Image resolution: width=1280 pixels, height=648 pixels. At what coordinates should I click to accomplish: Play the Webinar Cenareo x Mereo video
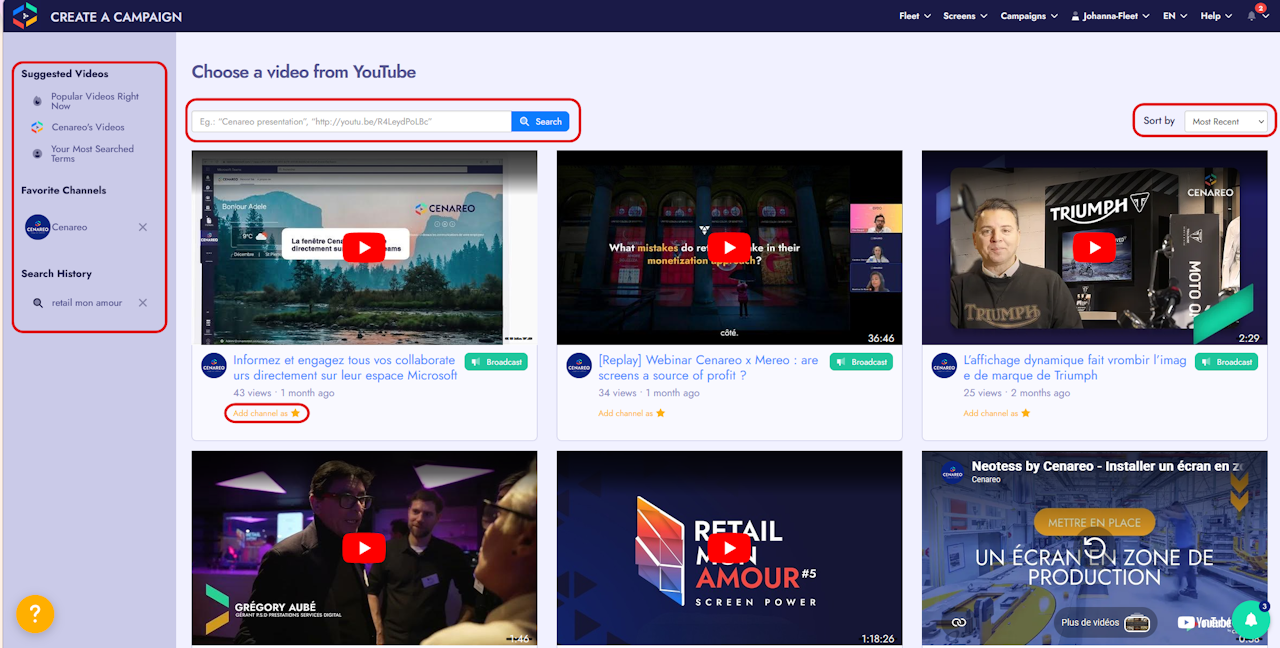coord(729,248)
